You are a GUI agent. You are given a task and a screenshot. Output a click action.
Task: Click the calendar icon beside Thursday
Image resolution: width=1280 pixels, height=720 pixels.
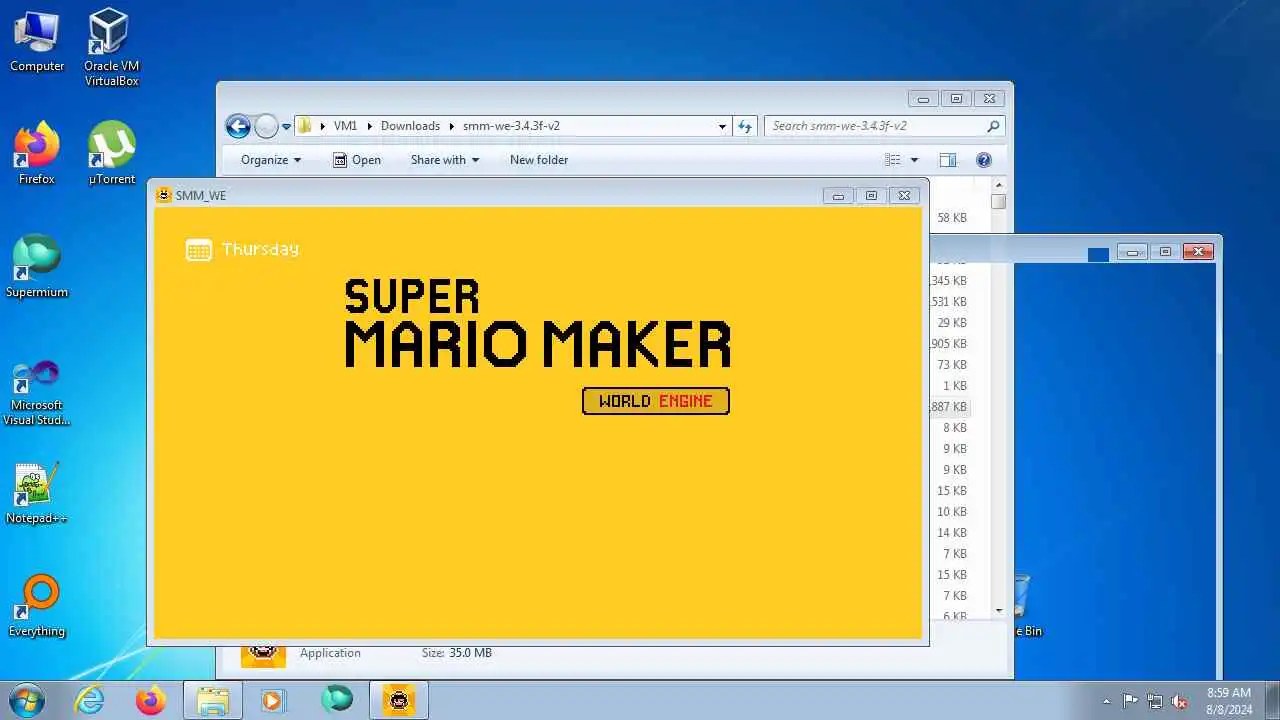(199, 249)
